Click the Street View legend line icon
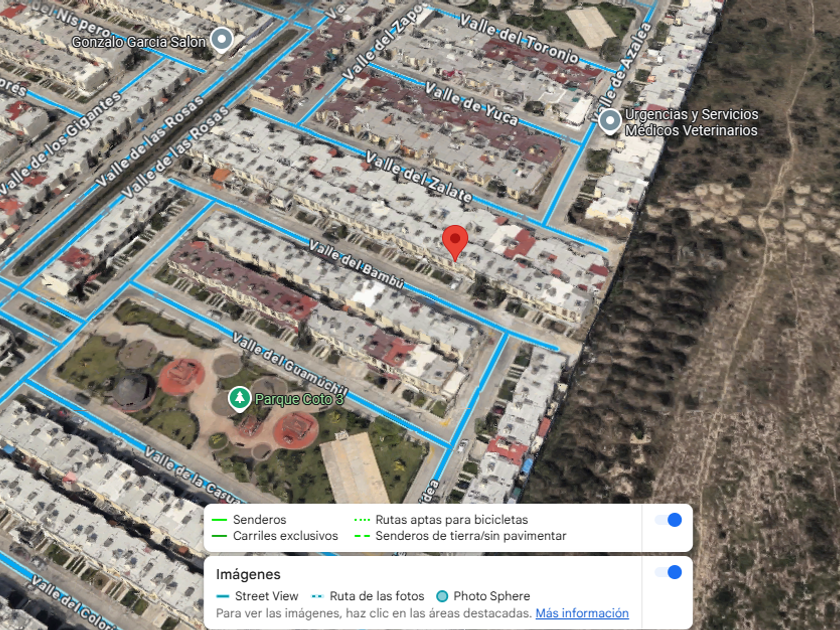The width and height of the screenshot is (840, 630). click(223, 596)
